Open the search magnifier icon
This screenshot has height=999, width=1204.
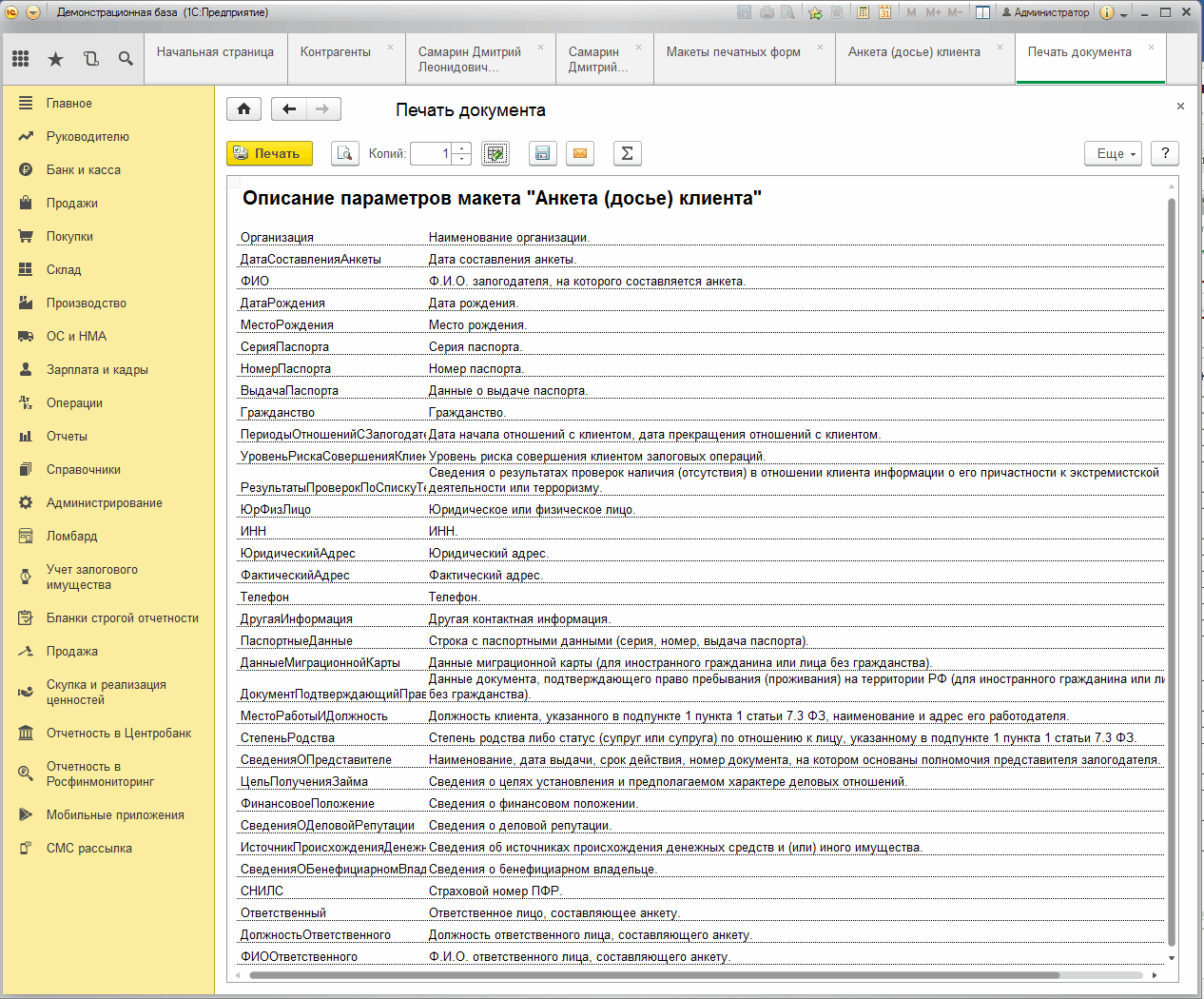tap(126, 59)
